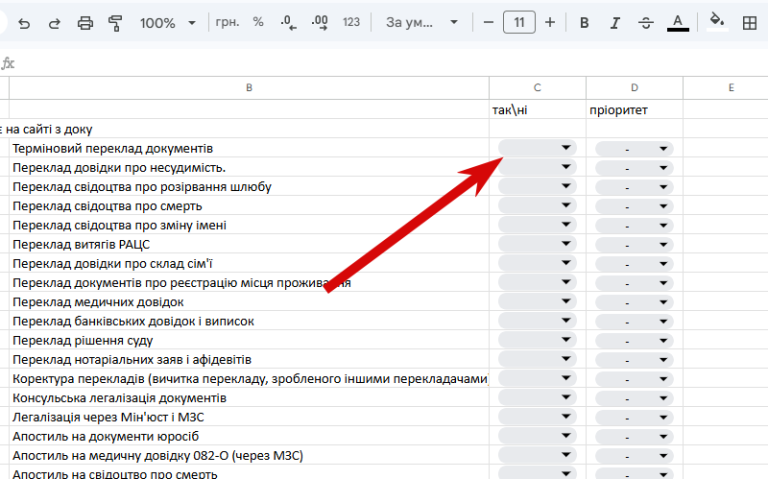Select cell Переклад нотаріальних заяв і афідевітів
768x479 pixels.
249,359
